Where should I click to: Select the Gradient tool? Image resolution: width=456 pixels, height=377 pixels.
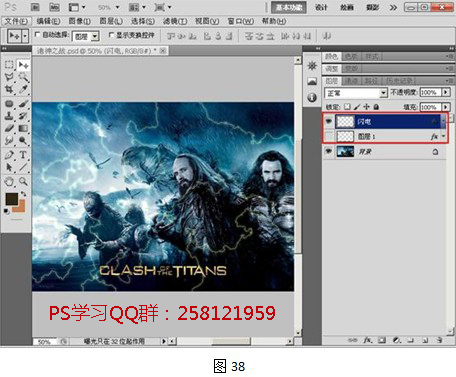point(23,128)
